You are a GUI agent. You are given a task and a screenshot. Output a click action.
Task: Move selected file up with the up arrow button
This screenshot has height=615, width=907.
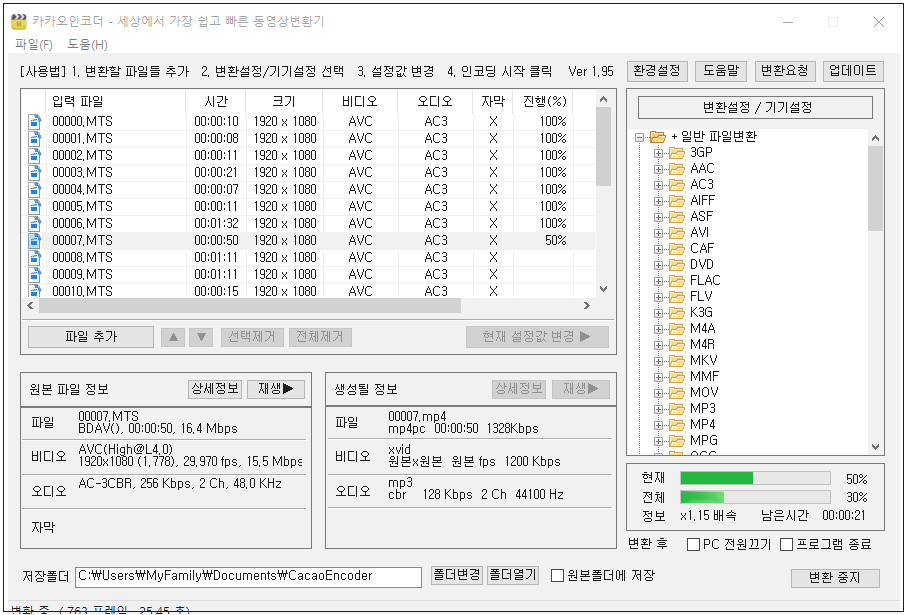point(173,337)
